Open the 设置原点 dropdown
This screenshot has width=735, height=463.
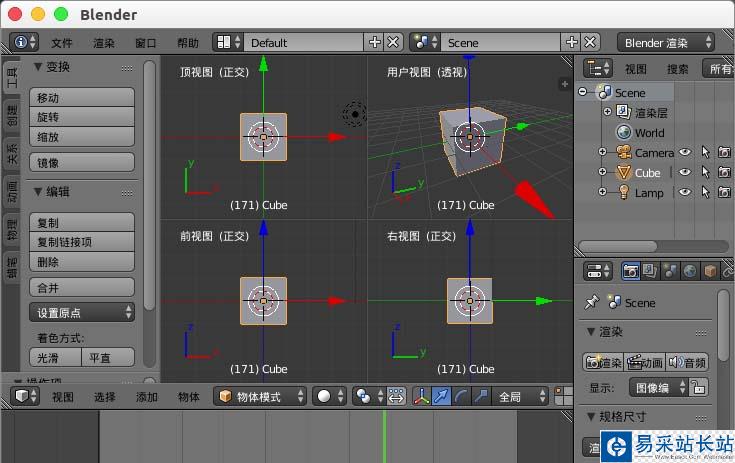click(x=82, y=312)
